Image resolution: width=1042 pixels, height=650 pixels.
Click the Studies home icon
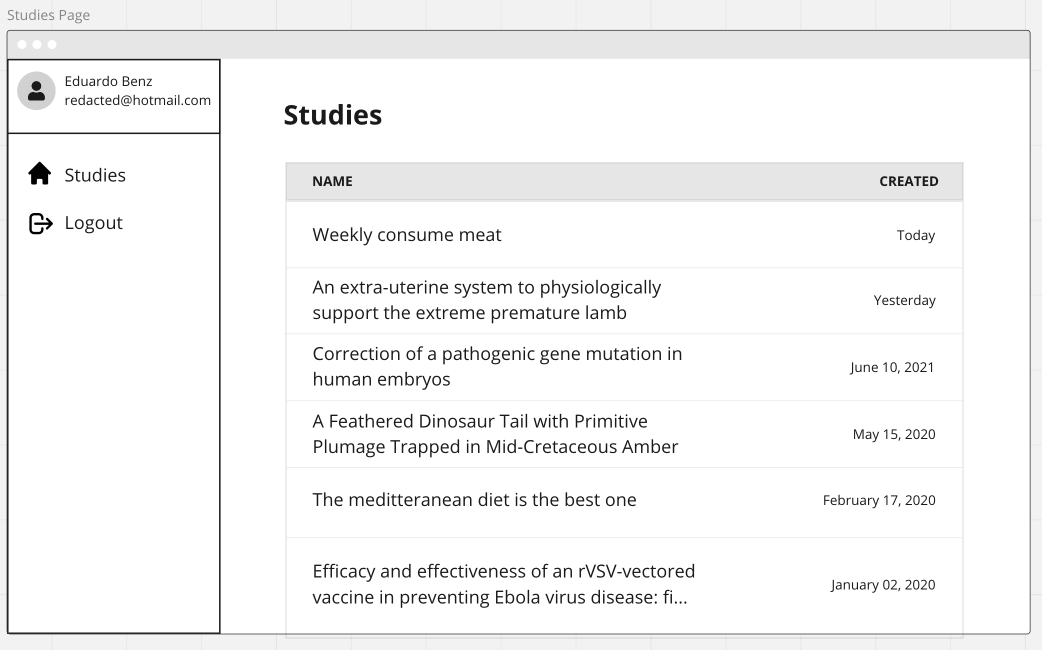coord(39,174)
